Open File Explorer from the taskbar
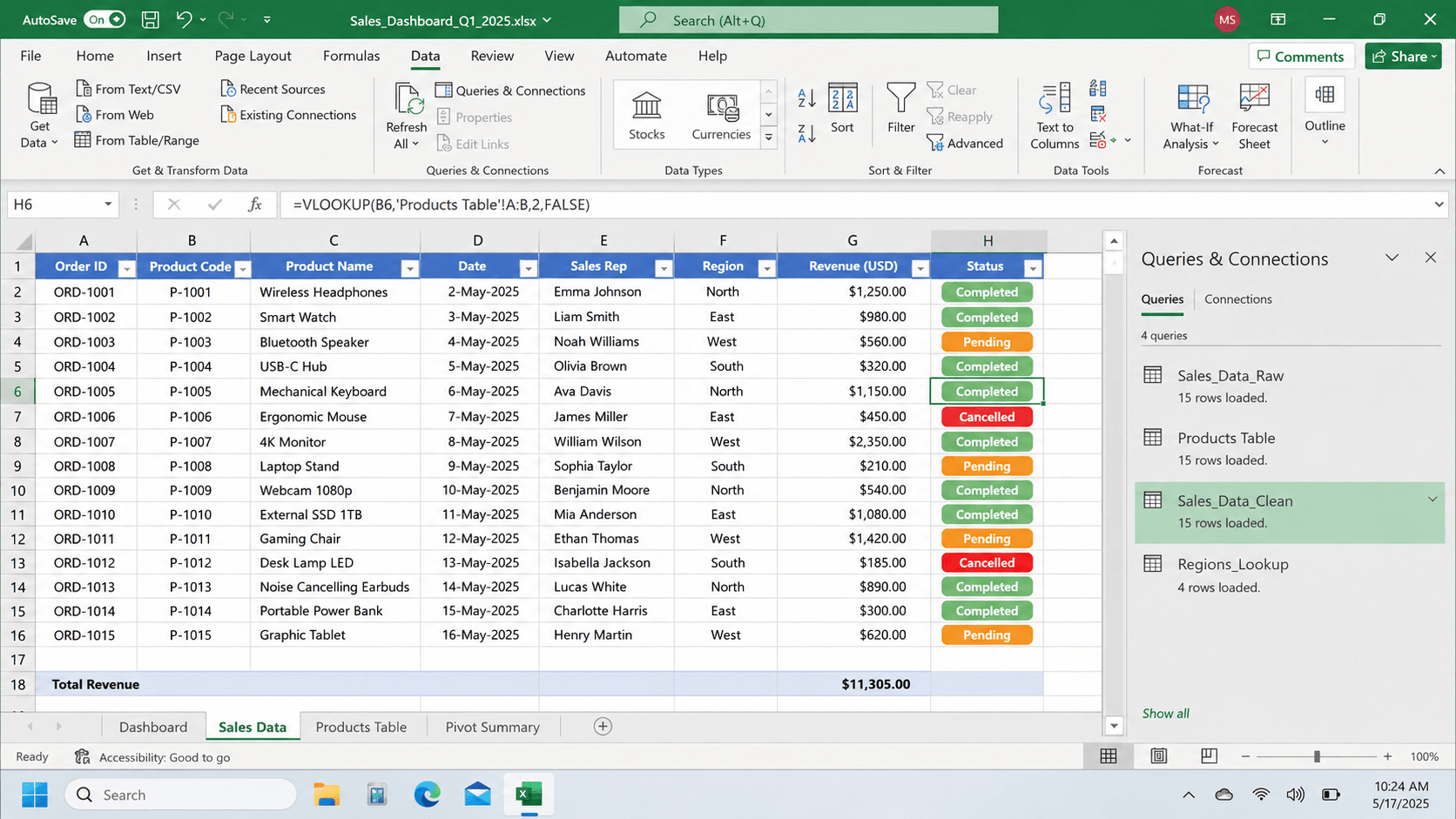 [x=327, y=794]
